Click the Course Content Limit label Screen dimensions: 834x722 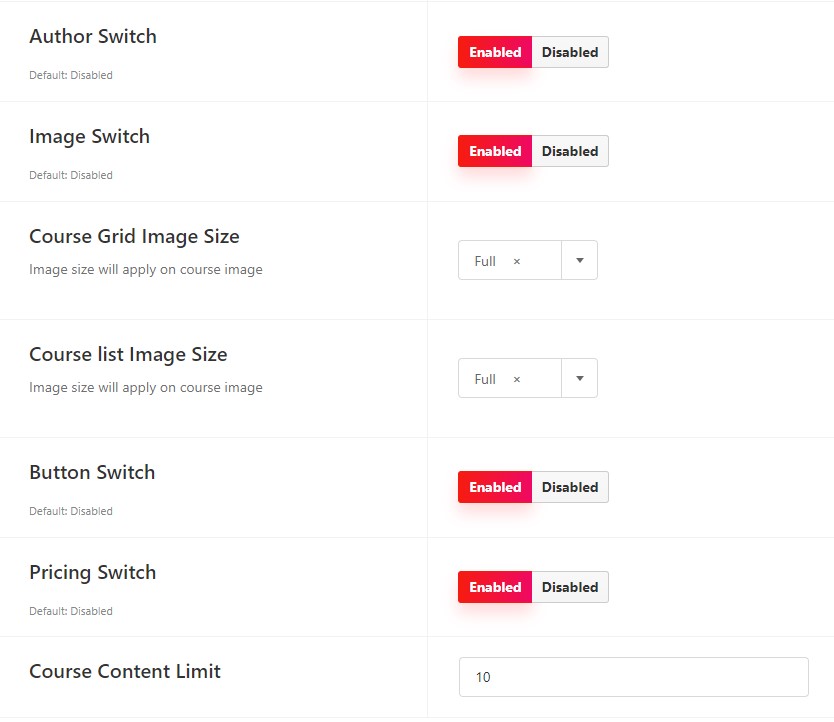(x=125, y=671)
